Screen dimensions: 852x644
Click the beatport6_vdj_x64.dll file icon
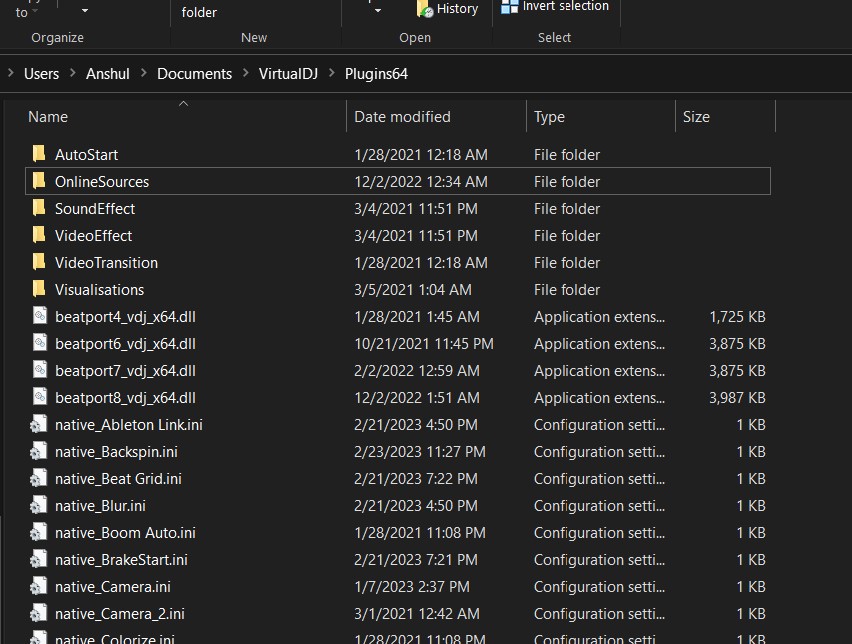point(40,343)
